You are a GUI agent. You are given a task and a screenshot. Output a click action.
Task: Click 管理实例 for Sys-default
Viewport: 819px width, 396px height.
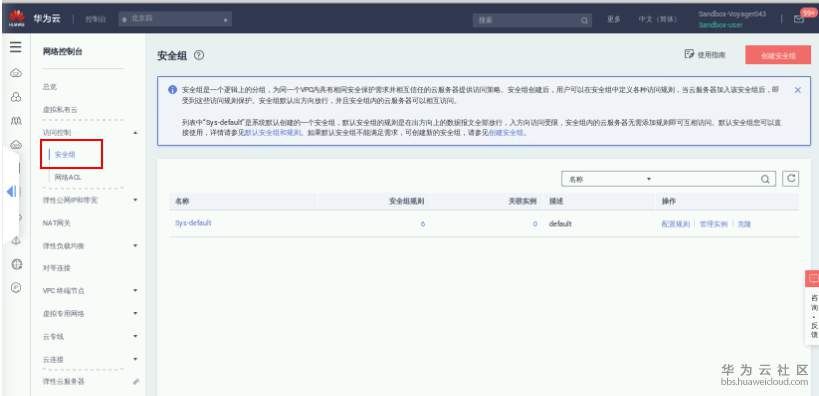click(x=713, y=224)
